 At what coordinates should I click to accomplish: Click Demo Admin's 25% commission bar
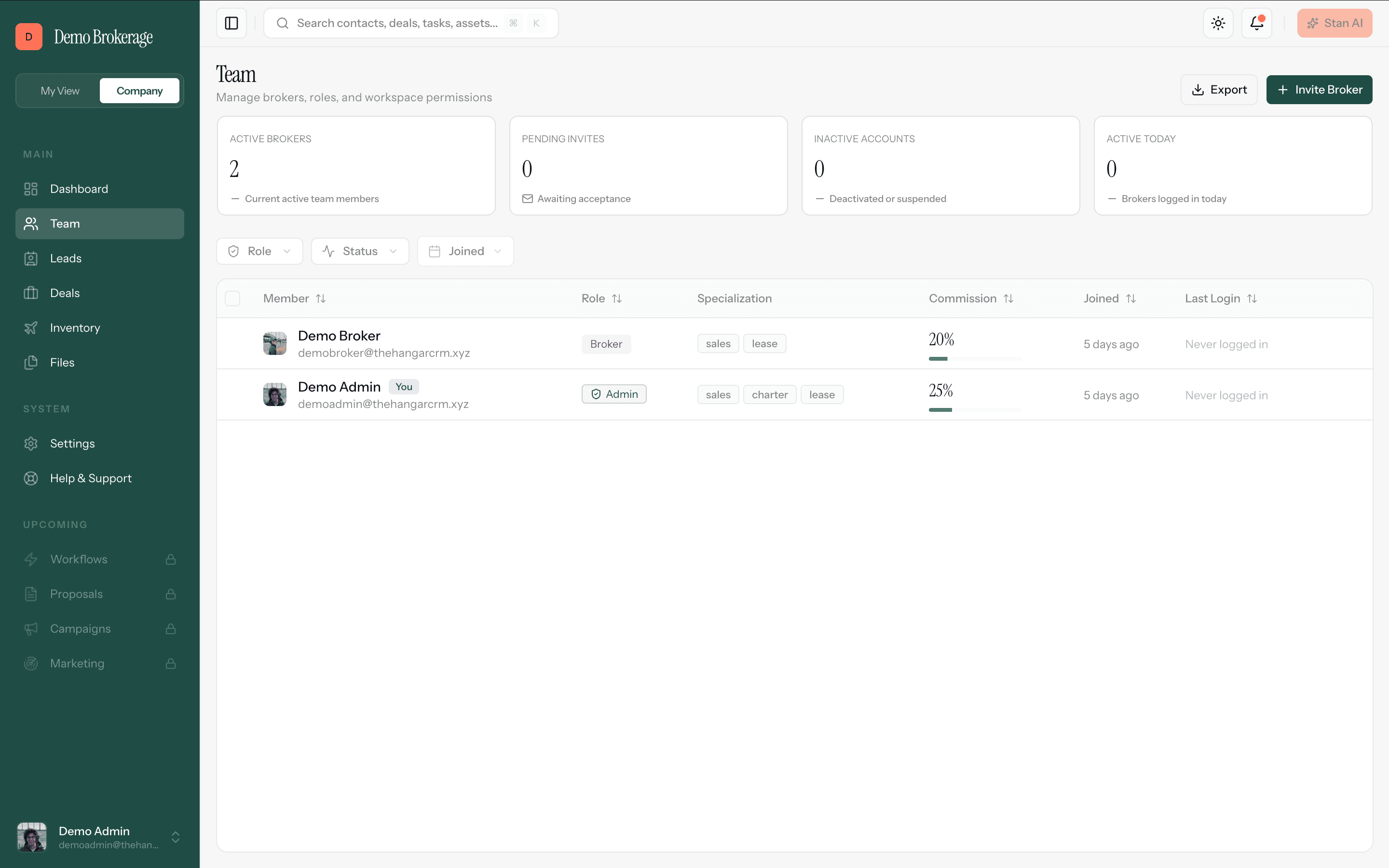[x=975, y=410]
